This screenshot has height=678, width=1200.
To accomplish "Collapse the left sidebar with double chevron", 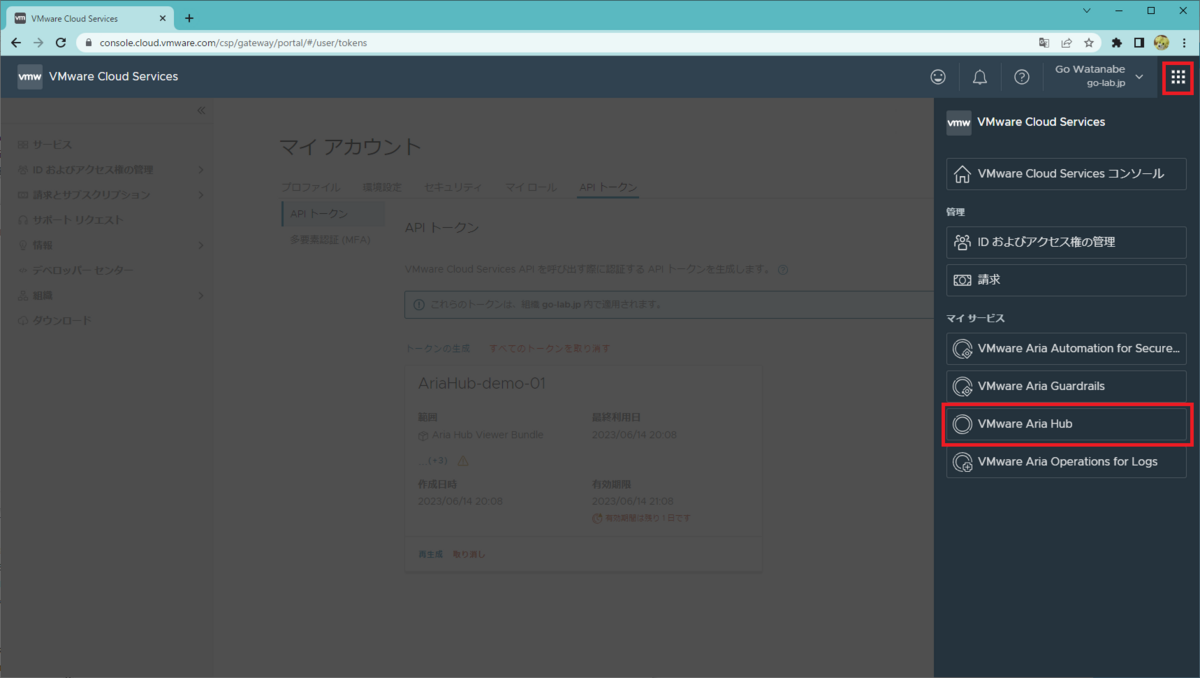I will click(200, 111).
